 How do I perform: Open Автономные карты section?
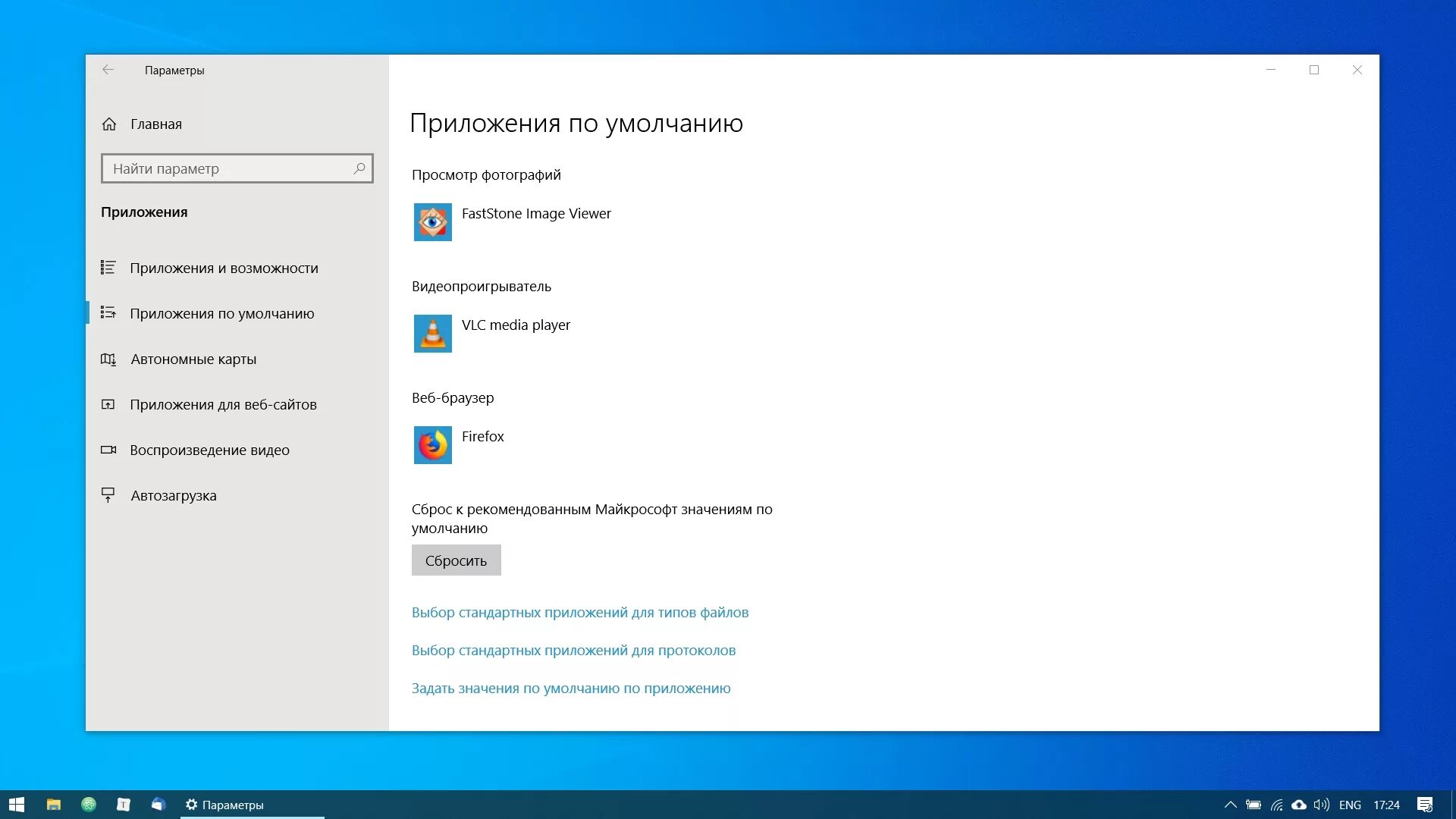coord(237,359)
